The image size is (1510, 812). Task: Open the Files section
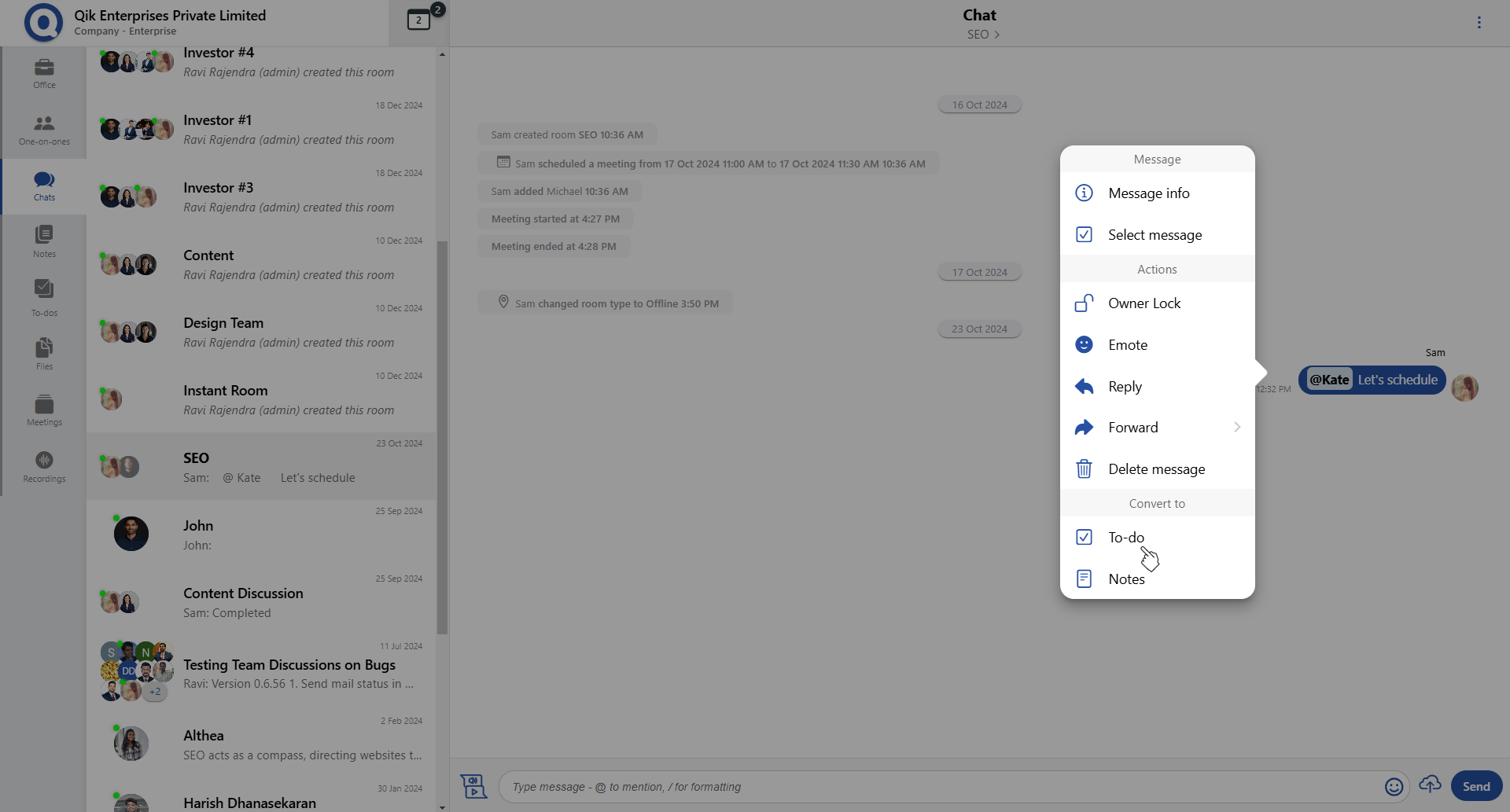pos(44,354)
